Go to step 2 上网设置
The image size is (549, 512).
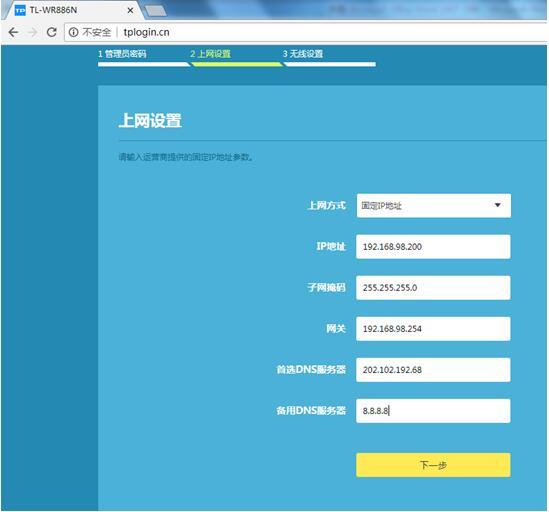click(x=210, y=54)
